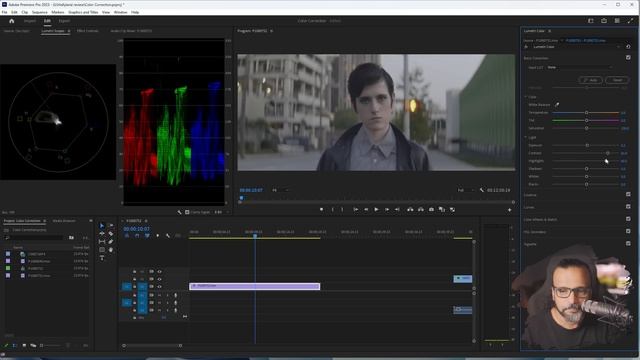This screenshot has height=360, width=640.
Task: Open the Program monitor button editor plus
Action: tap(509, 210)
